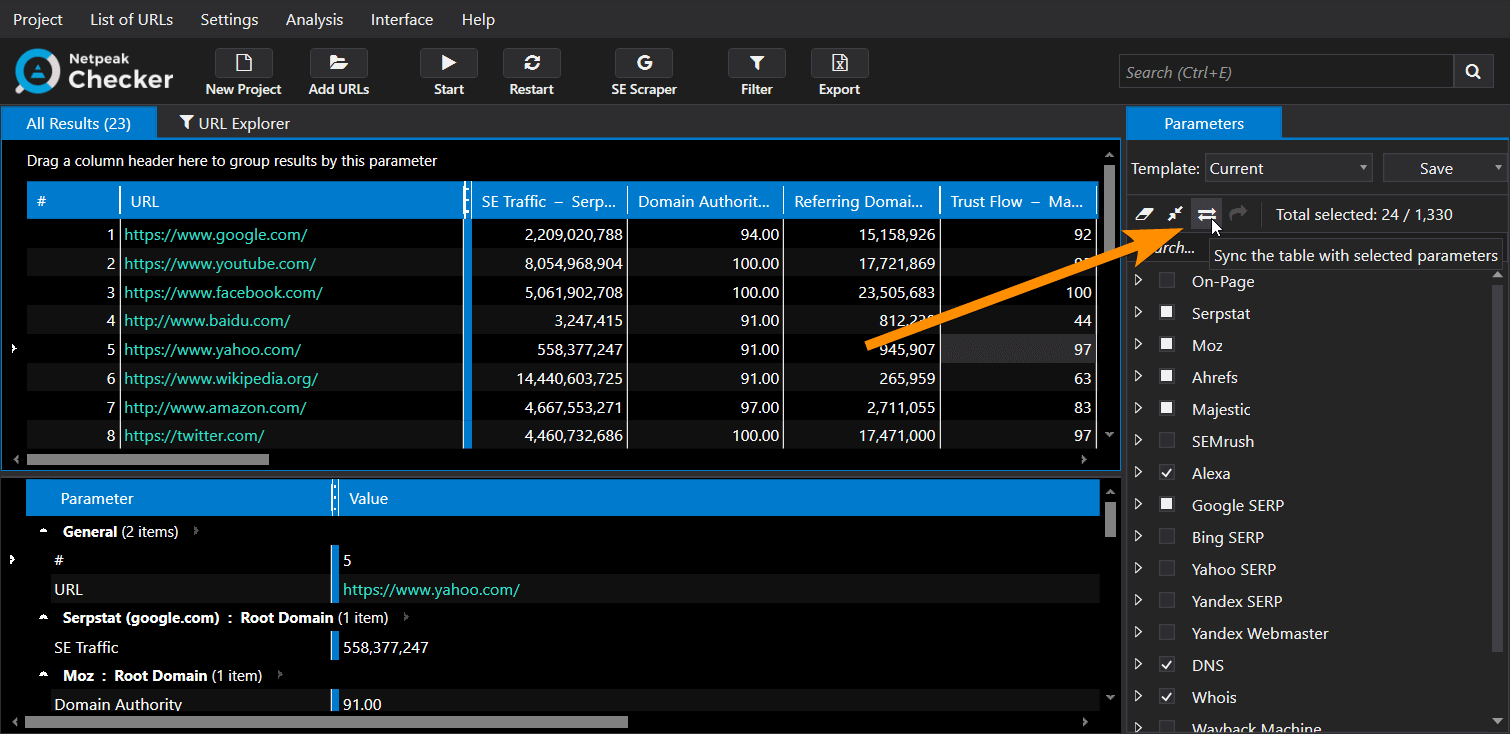This screenshot has width=1510, height=734.
Task: Toggle the Majestic checkbox
Action: (1167, 409)
